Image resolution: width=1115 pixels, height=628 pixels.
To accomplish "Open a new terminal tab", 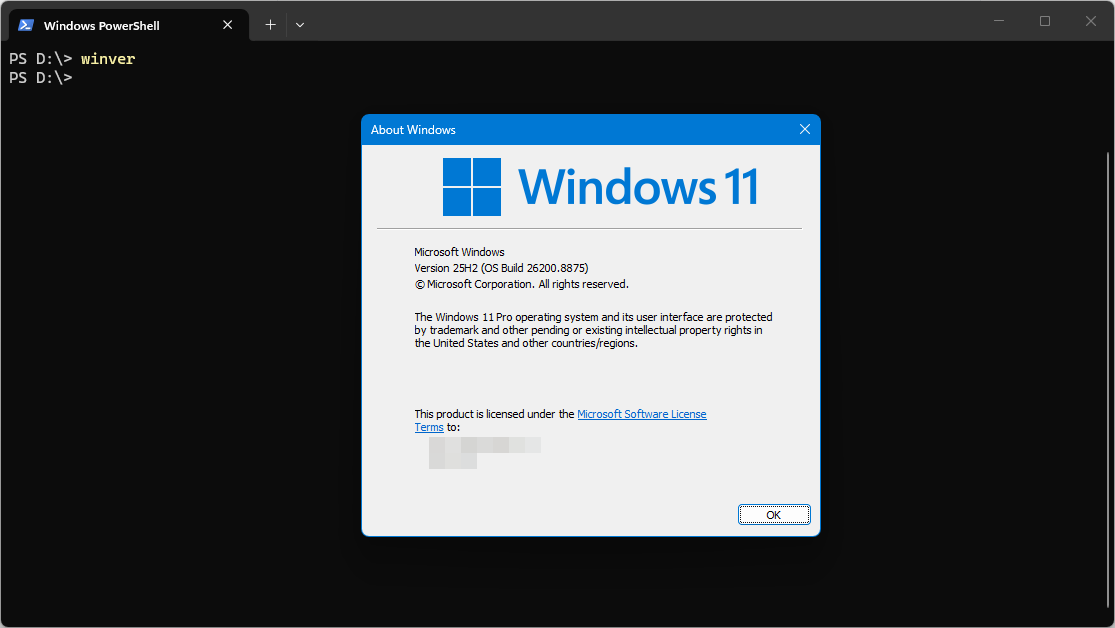I will tap(270, 25).
